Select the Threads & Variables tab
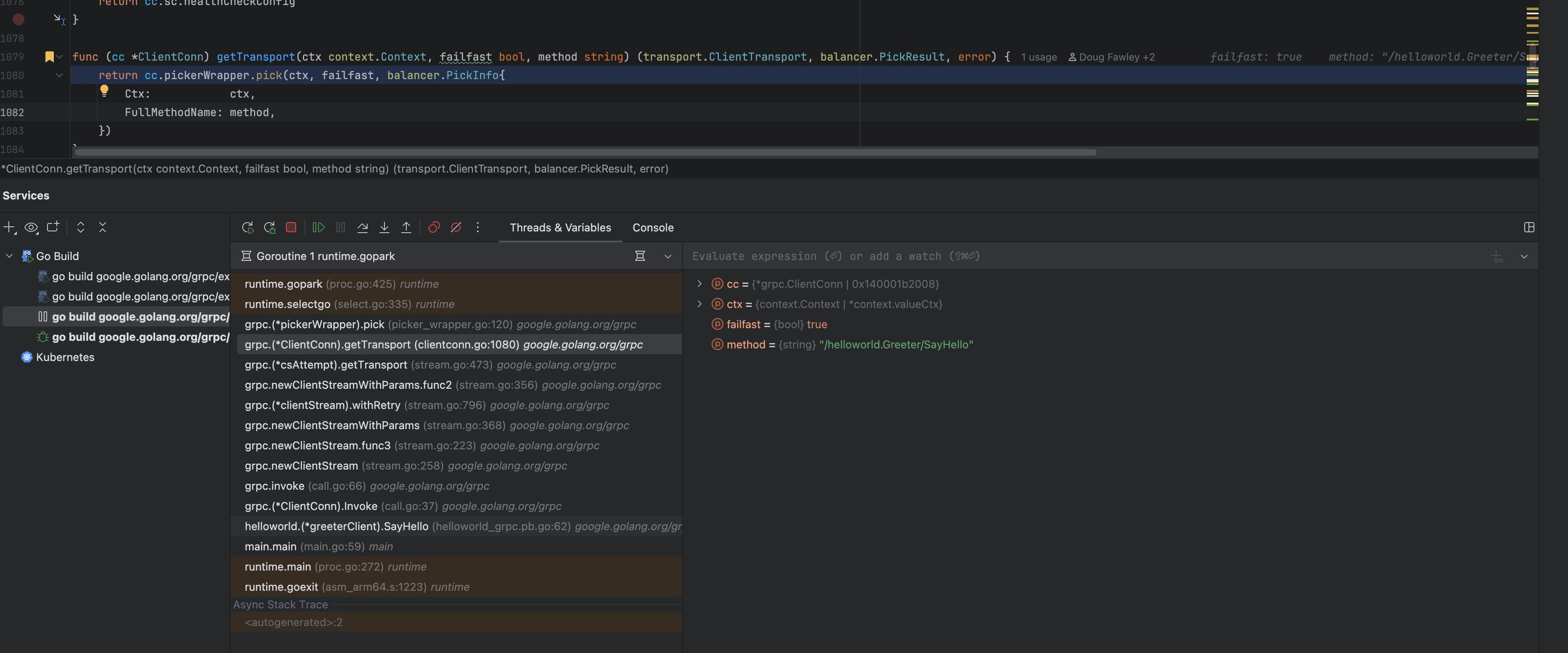The image size is (1568, 653). pos(560,227)
